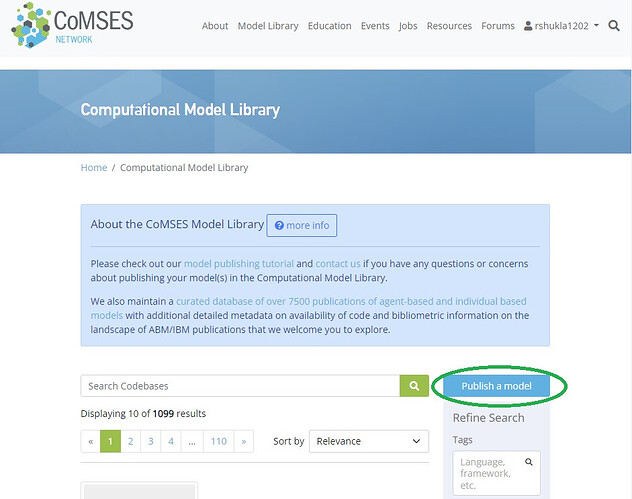Open the Jobs menu item
Viewport: 632px width, 499px height.
pyautogui.click(x=408, y=26)
